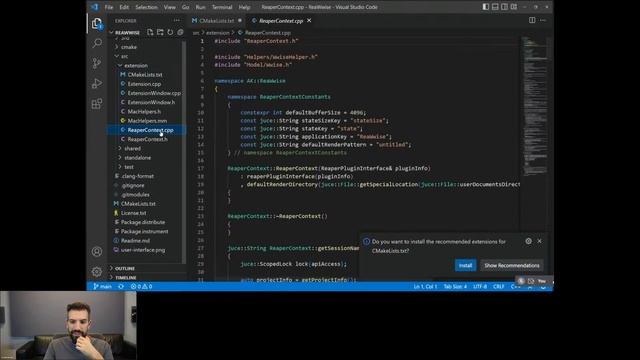Refresh the explorer tree
640x360 pixels.
pos(170,32)
